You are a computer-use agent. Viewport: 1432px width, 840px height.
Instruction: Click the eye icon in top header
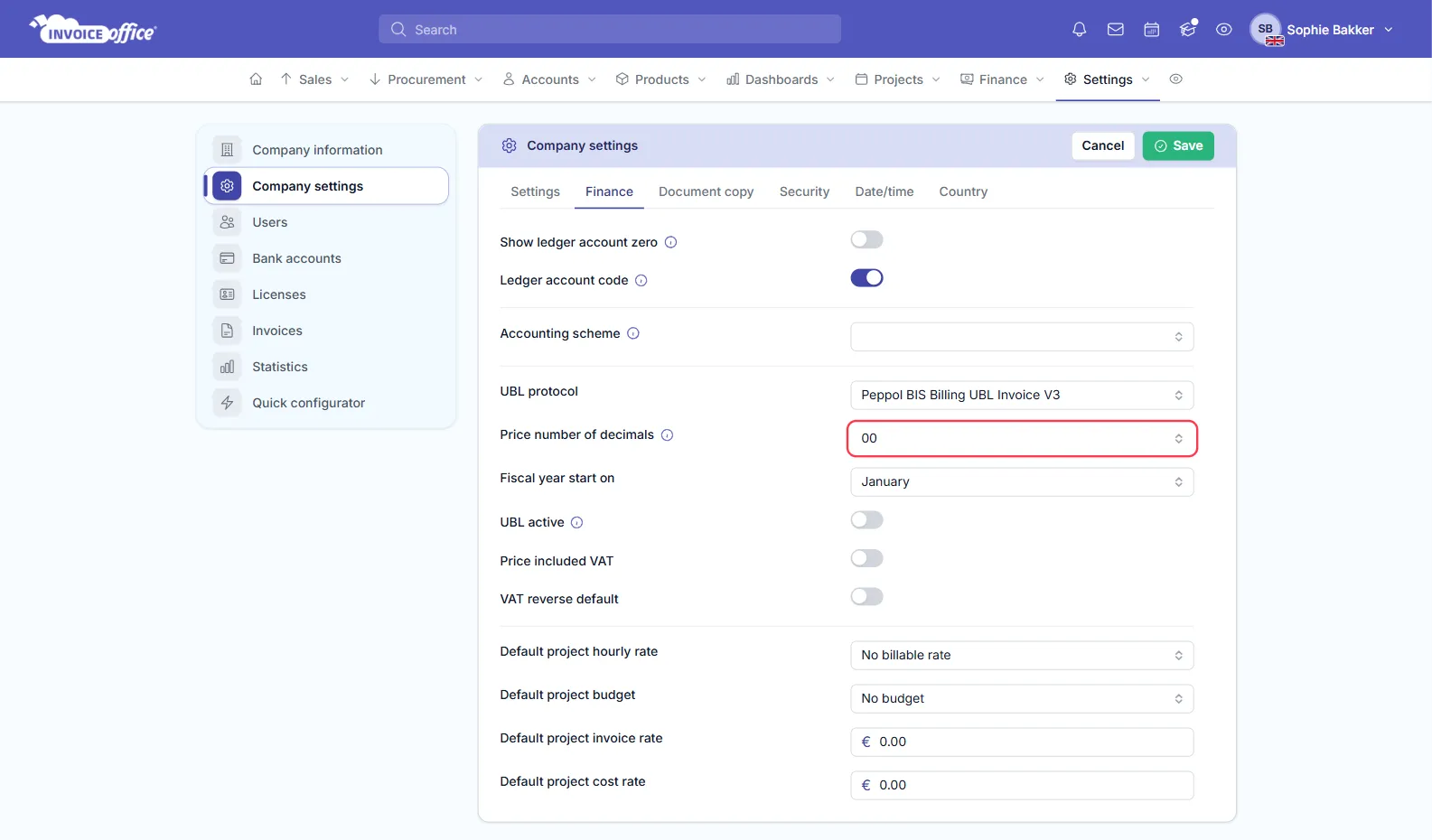1224,30
